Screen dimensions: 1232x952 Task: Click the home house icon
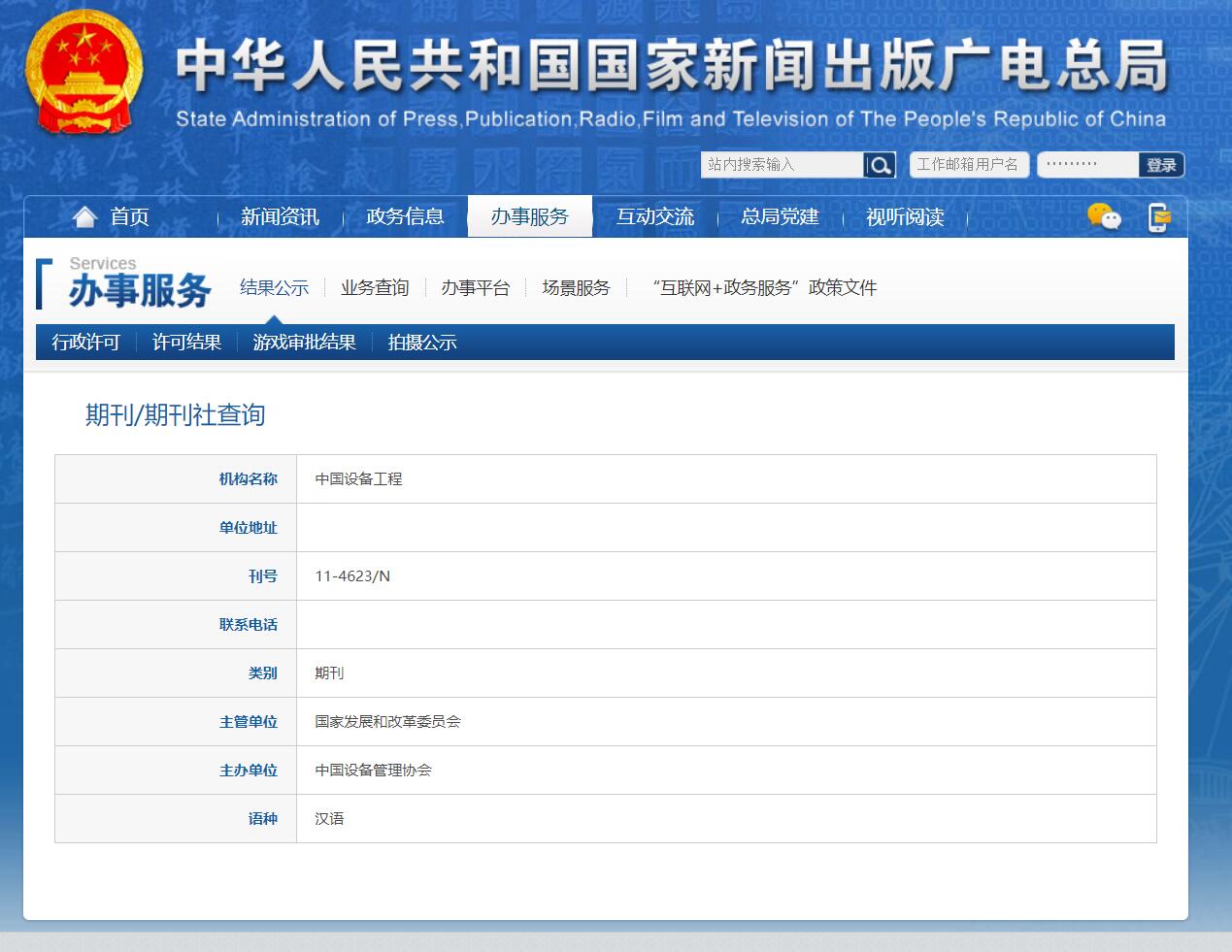pos(85,216)
